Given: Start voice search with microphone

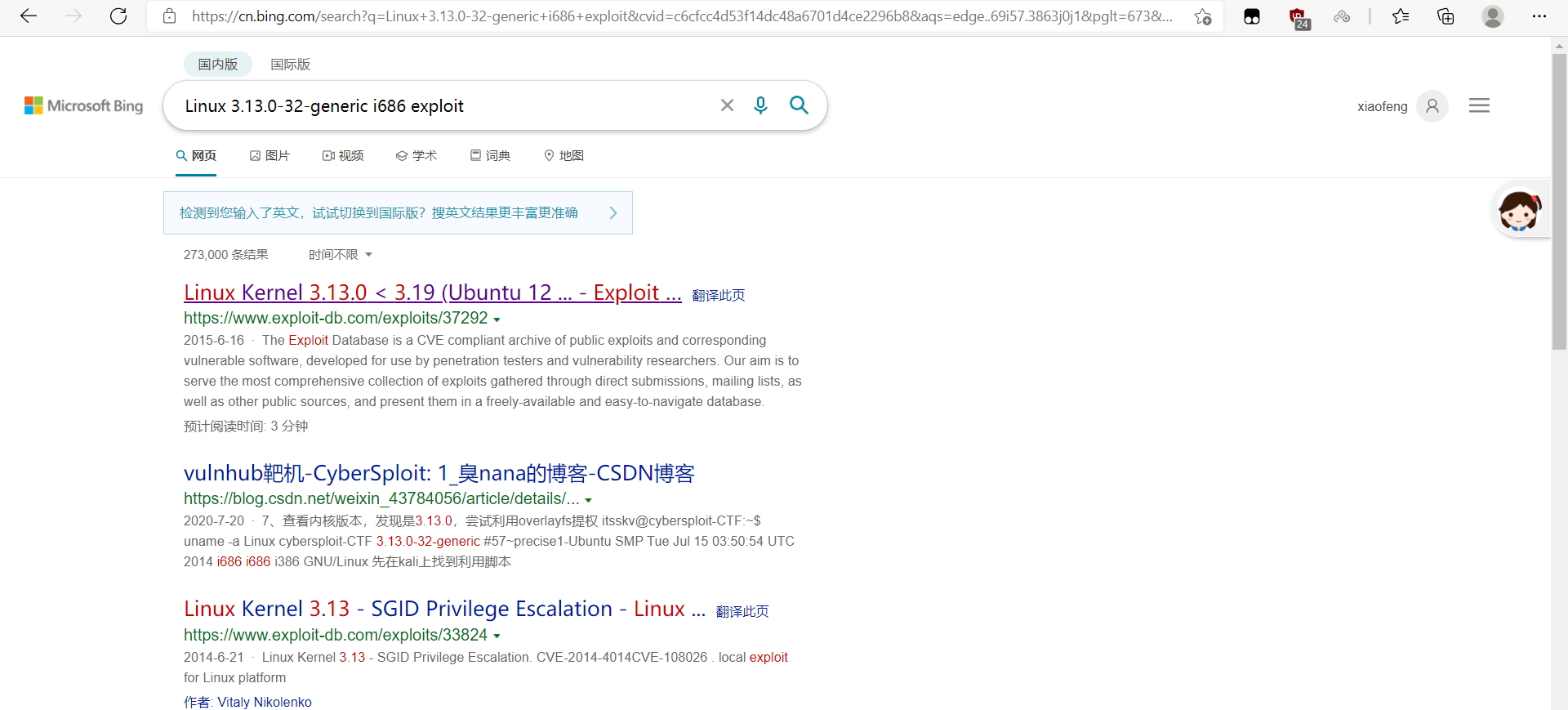Looking at the screenshot, I should [x=760, y=105].
